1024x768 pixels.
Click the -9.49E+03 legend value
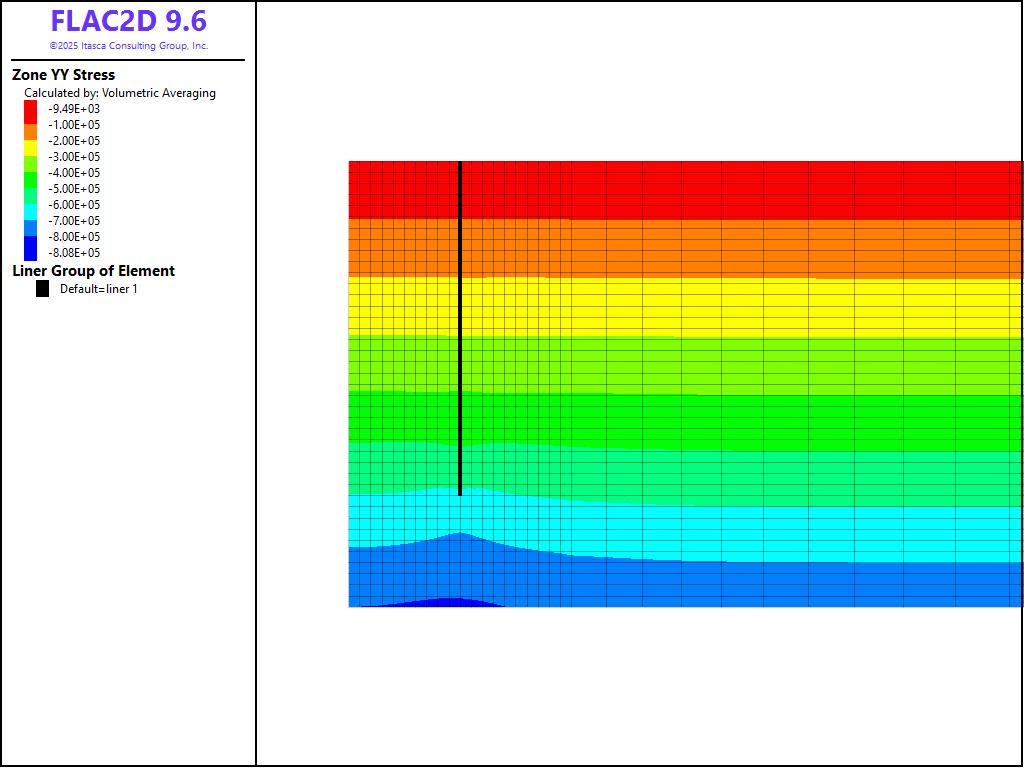[x=74, y=109]
